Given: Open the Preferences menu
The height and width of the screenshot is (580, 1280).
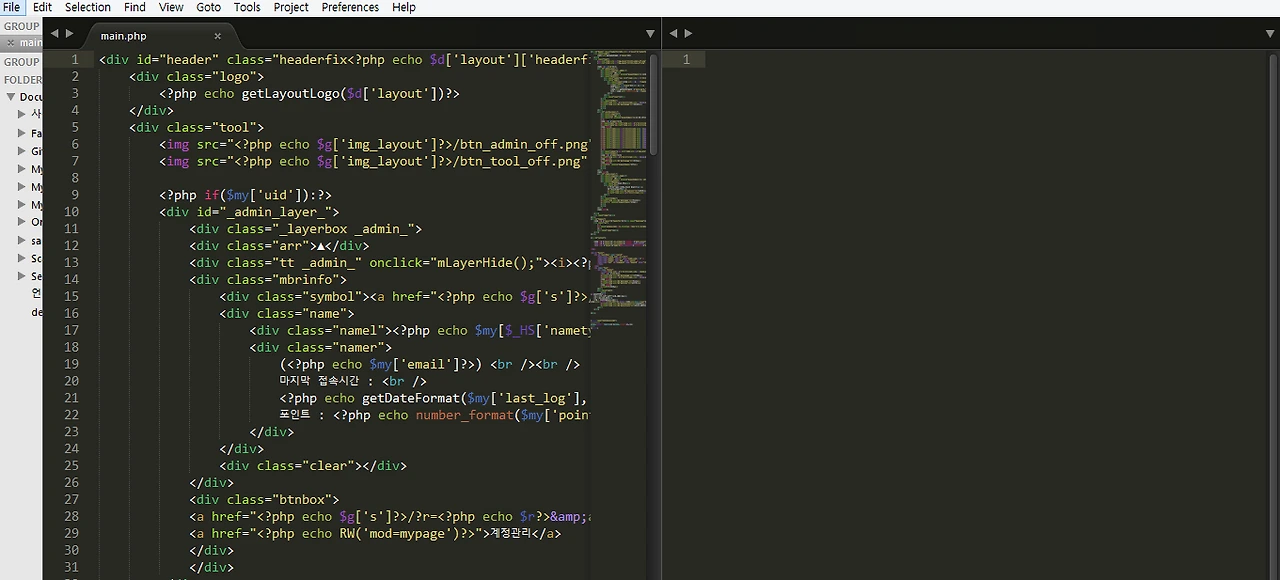Looking at the screenshot, I should pos(350,7).
